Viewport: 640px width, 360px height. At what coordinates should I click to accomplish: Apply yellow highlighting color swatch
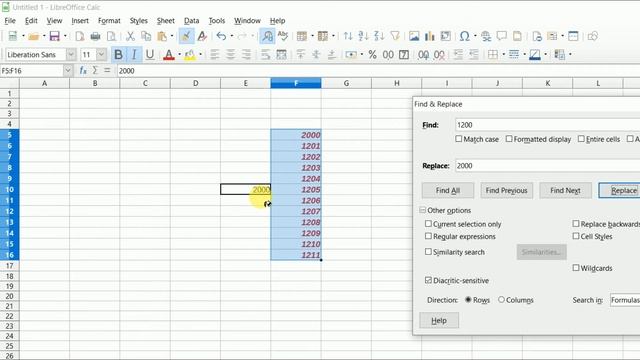tap(190, 54)
